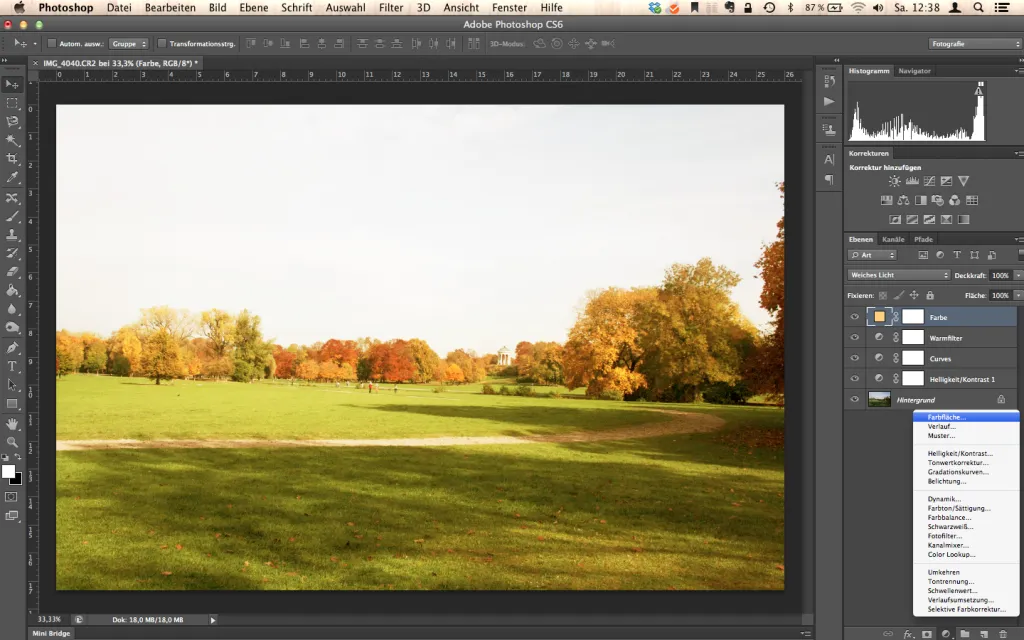Click the Brightness/Contrast adjustment icon
Image resolution: width=1024 pixels, height=640 pixels.
[x=894, y=181]
